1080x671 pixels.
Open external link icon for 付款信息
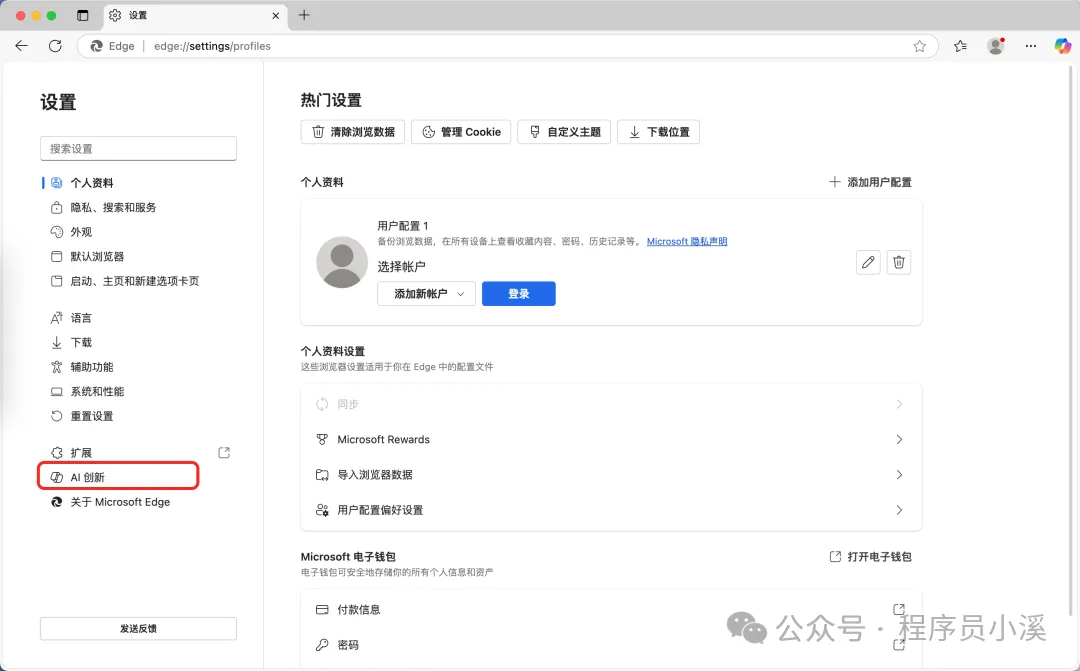pyautogui.click(x=899, y=609)
